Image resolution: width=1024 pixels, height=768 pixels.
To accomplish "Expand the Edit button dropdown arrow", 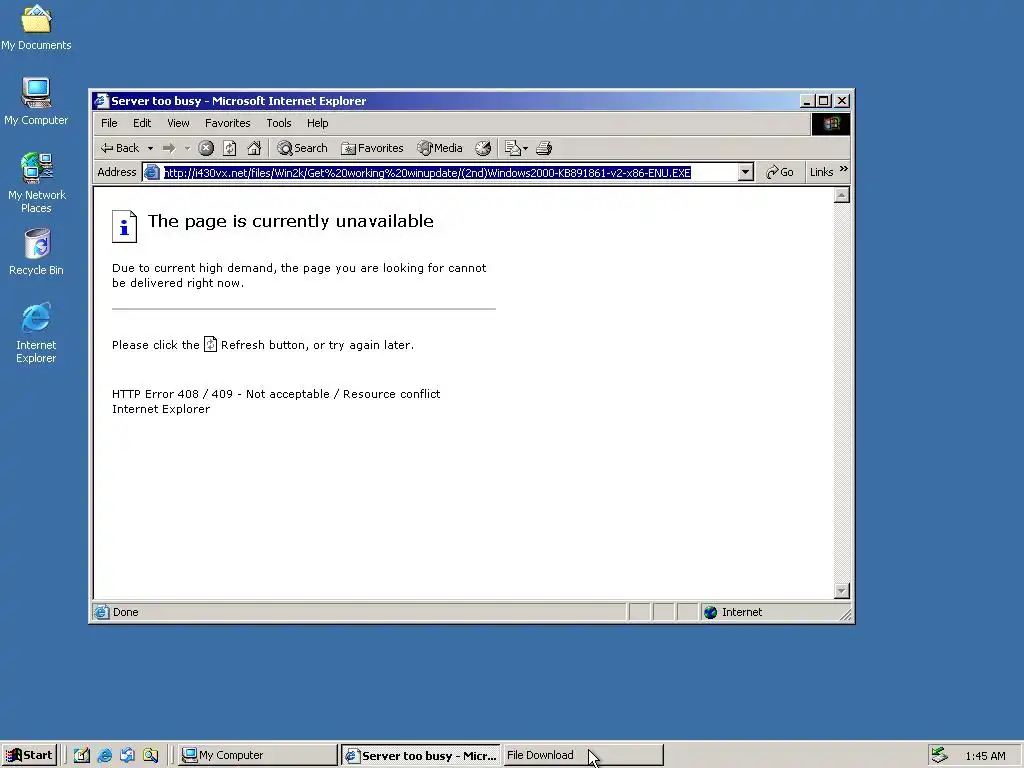I will (x=525, y=148).
